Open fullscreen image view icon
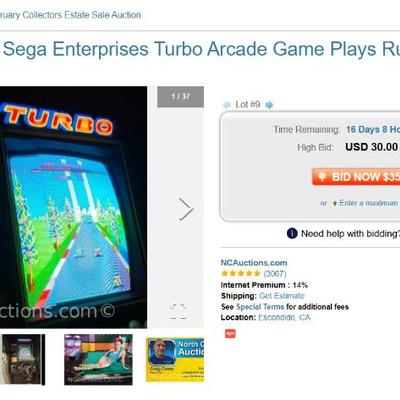Screen dimensions: 400x400 (178, 311)
